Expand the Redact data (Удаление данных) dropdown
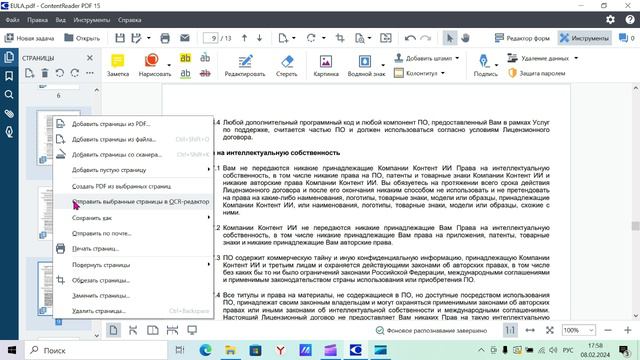Image resolution: width=640 pixels, height=360 pixels. click(x=576, y=58)
